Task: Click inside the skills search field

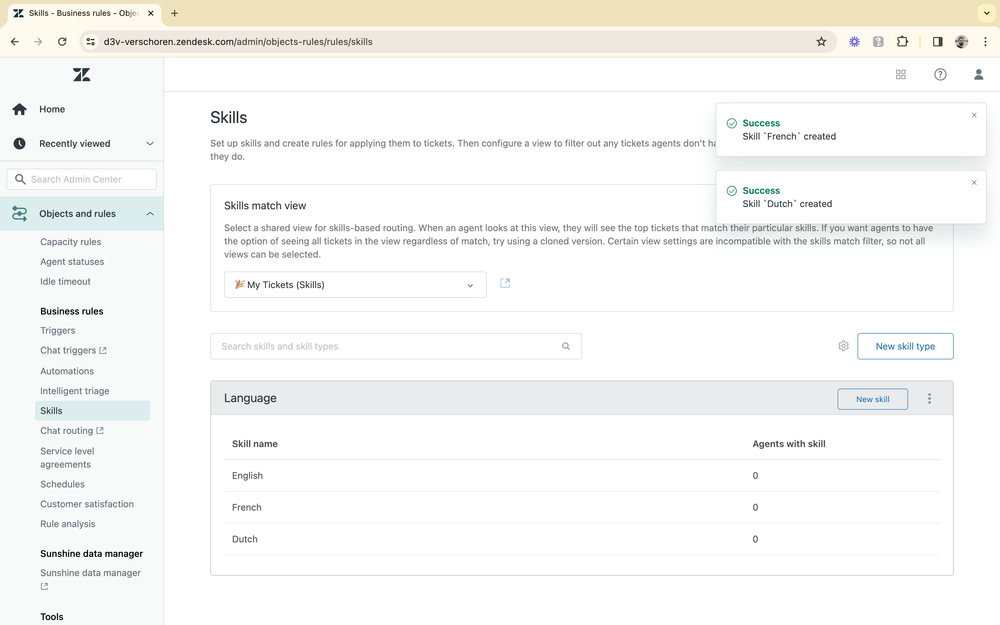Action: tap(380, 345)
